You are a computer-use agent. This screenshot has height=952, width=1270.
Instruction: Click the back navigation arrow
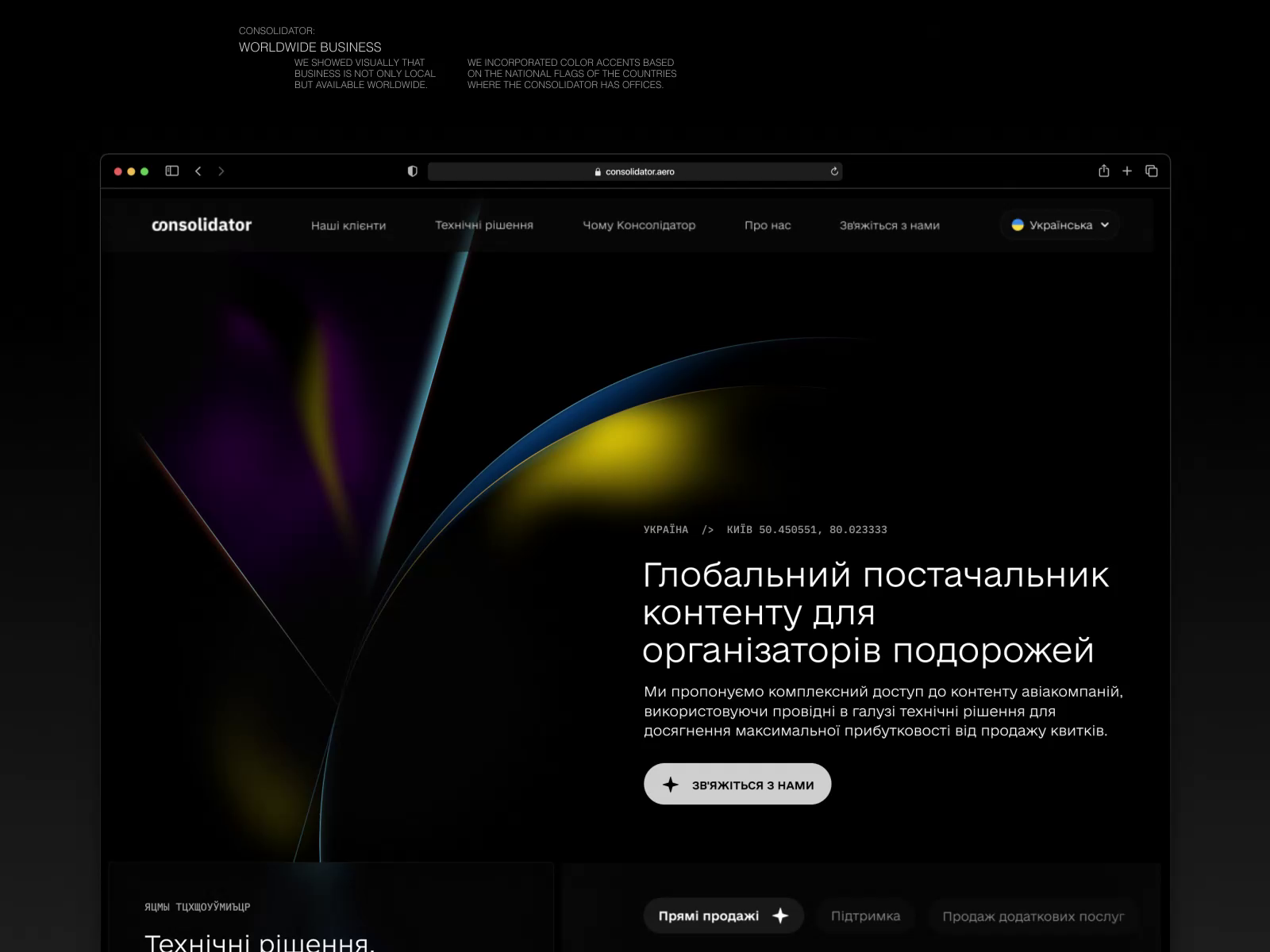198,171
